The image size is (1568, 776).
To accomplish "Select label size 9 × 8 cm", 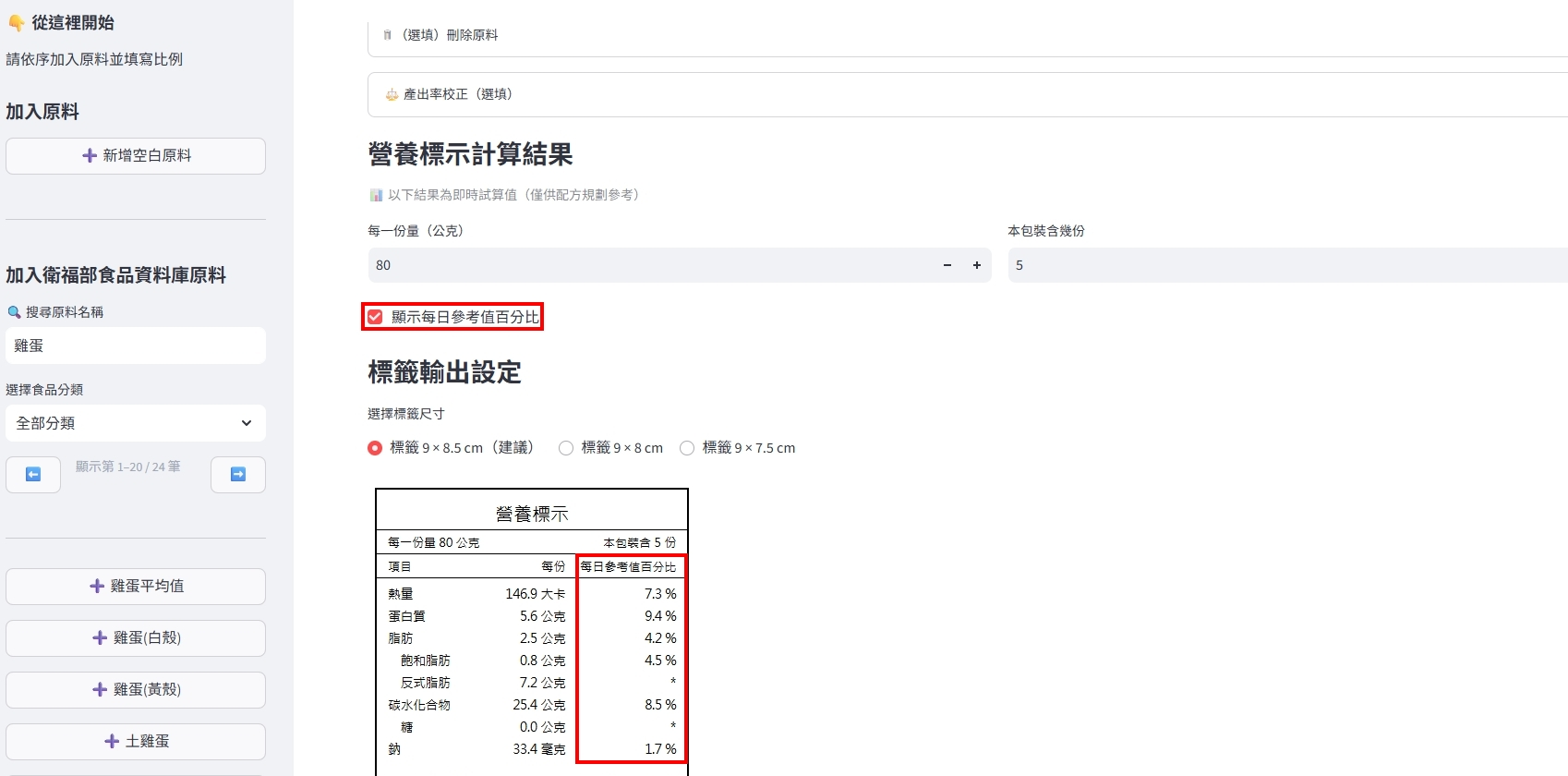I will coord(566,448).
